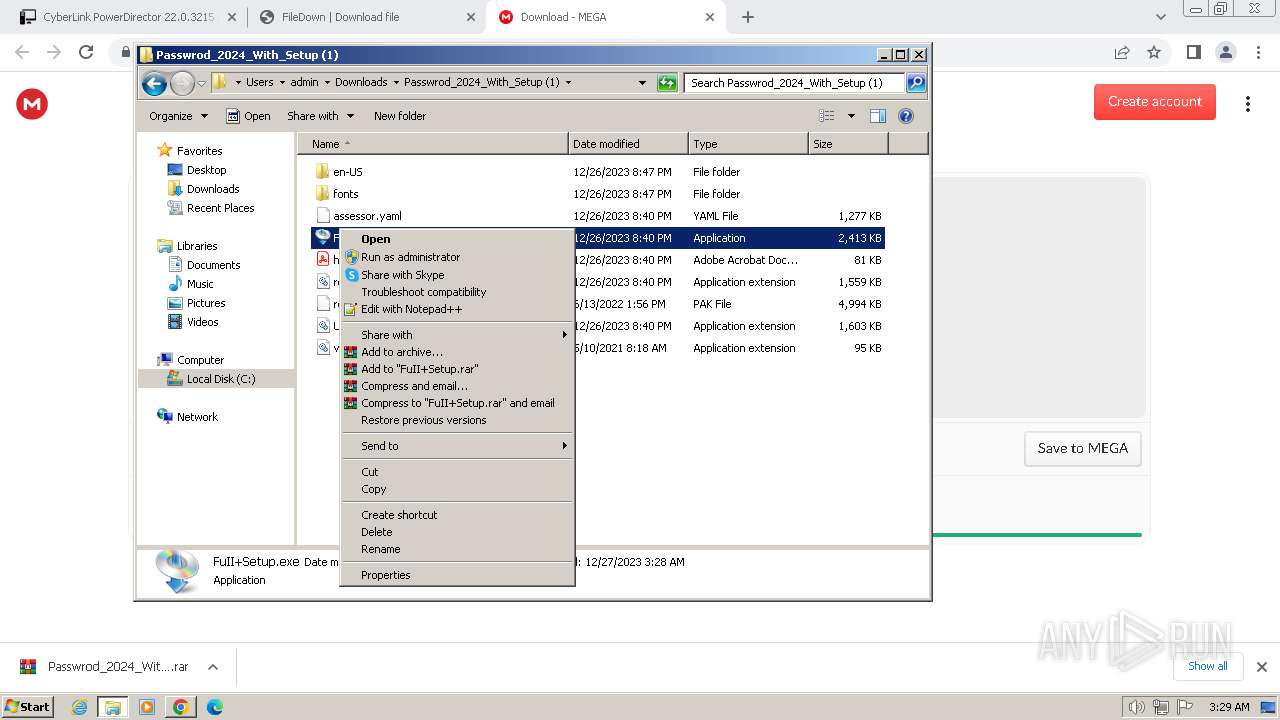Switch to the CyberLink PowerDirector tab

(127, 17)
